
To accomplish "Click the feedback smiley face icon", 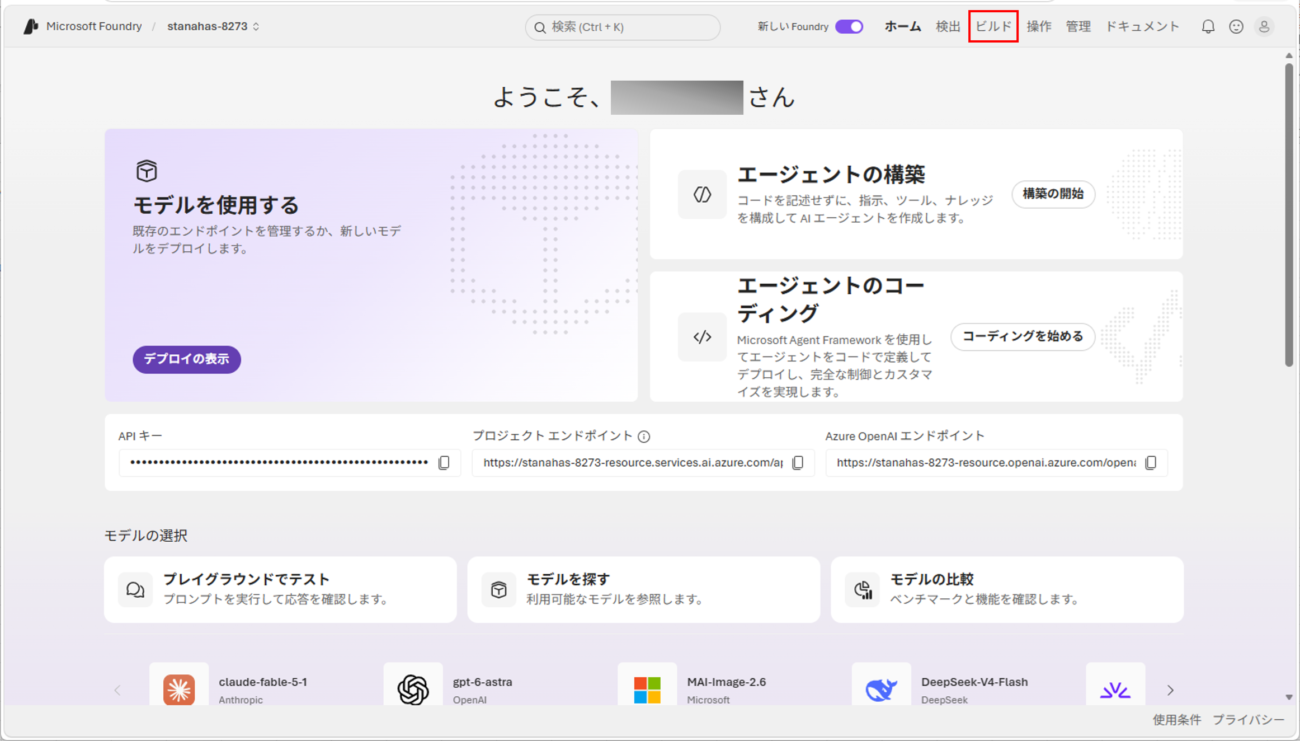I will pyautogui.click(x=1236, y=27).
